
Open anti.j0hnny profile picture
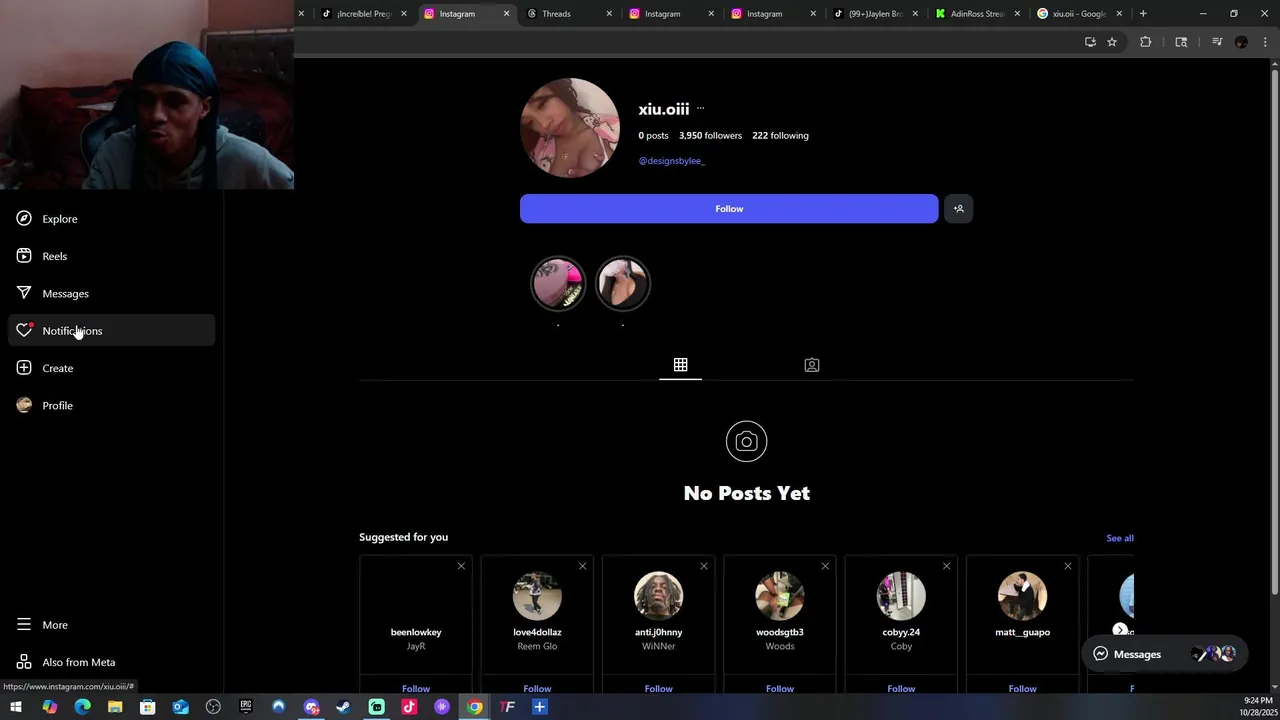click(x=659, y=596)
